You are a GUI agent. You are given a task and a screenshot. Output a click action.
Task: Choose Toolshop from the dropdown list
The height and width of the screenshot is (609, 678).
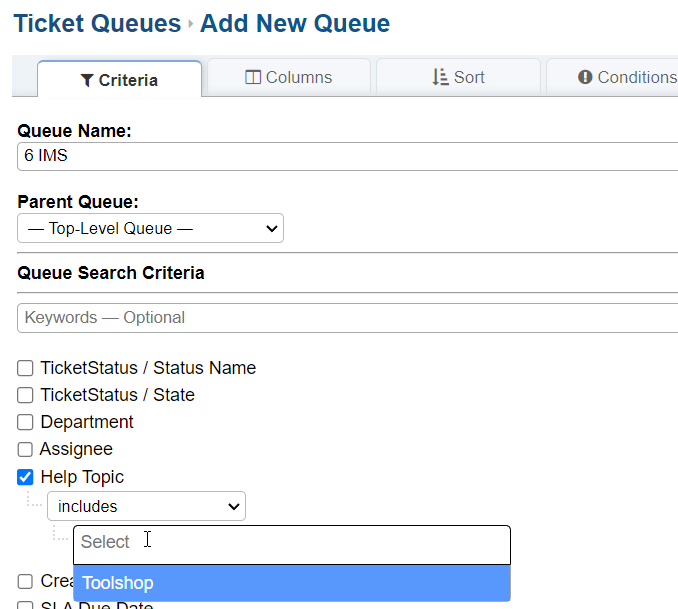click(291, 583)
